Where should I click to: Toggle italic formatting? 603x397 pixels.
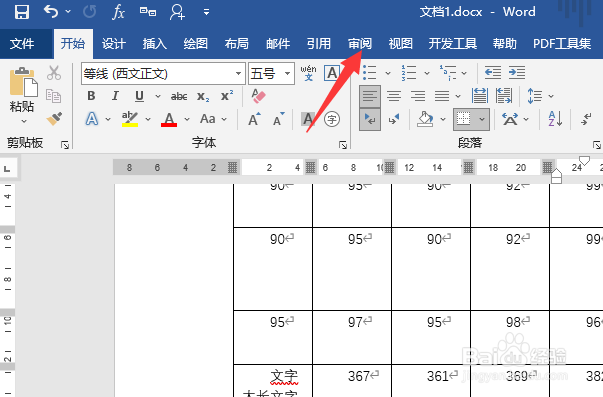[x=115, y=96]
